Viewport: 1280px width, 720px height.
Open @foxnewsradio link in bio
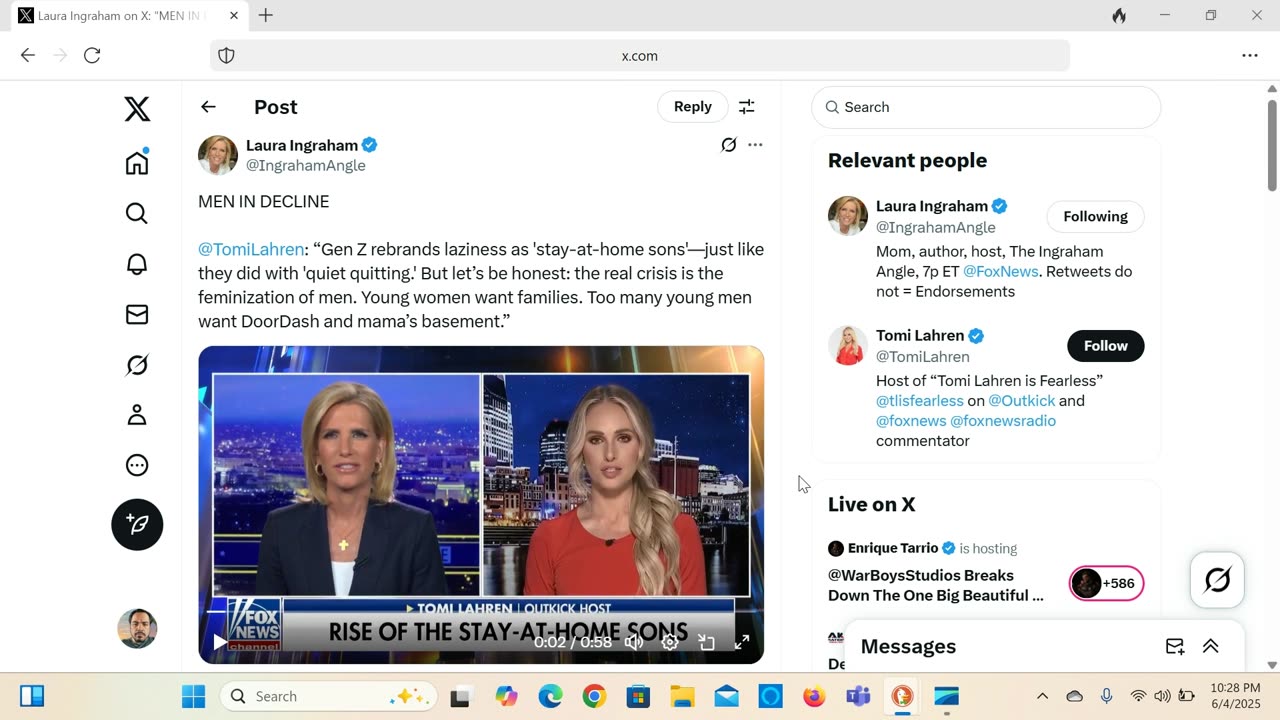(x=1003, y=421)
